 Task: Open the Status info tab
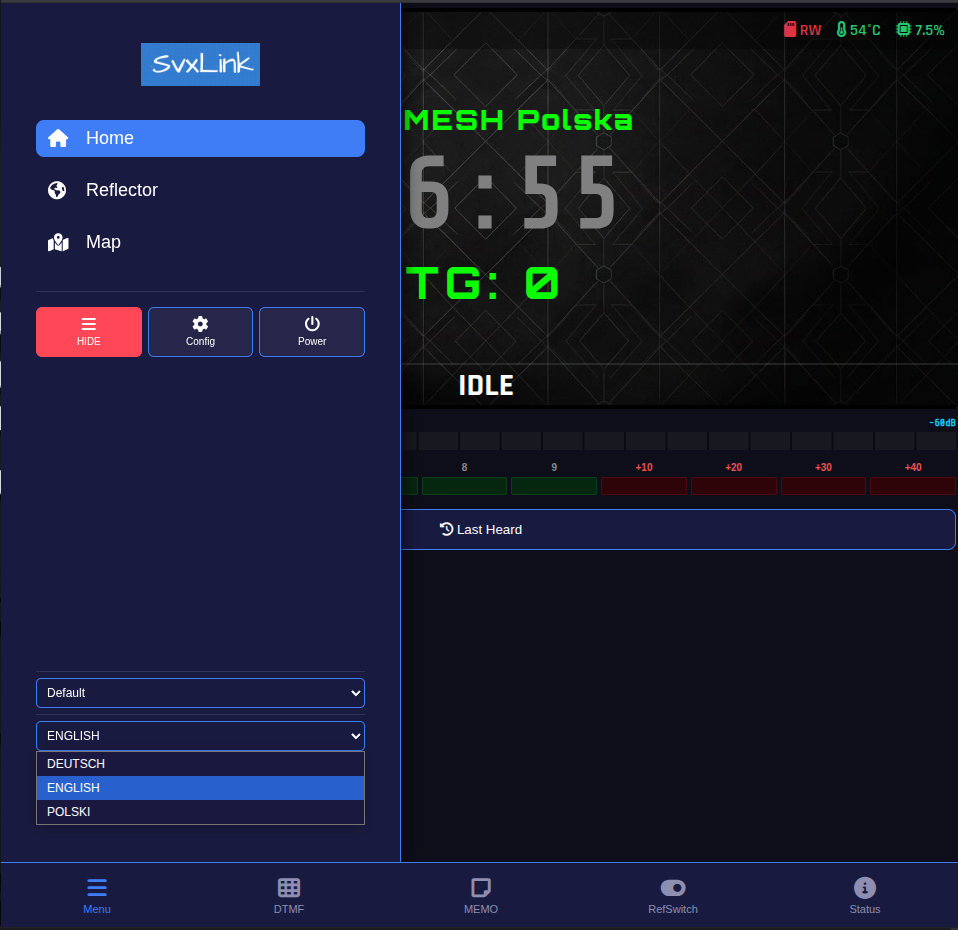click(865, 896)
